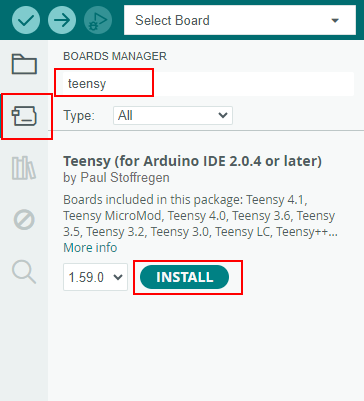Open the Sketchbook folder icon
Viewport: 364px width, 401px height.
[24, 64]
